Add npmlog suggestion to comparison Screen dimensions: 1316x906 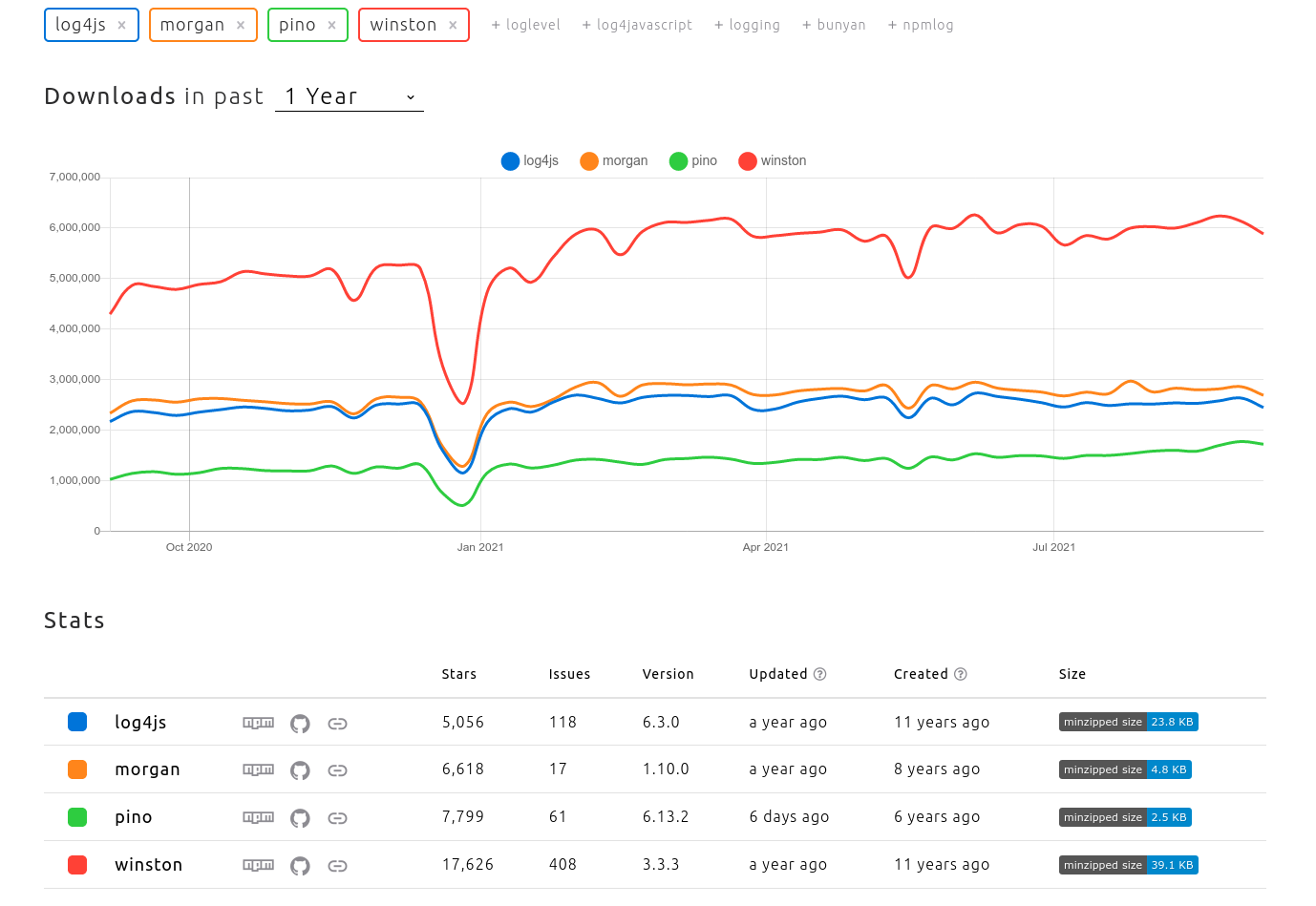(921, 25)
